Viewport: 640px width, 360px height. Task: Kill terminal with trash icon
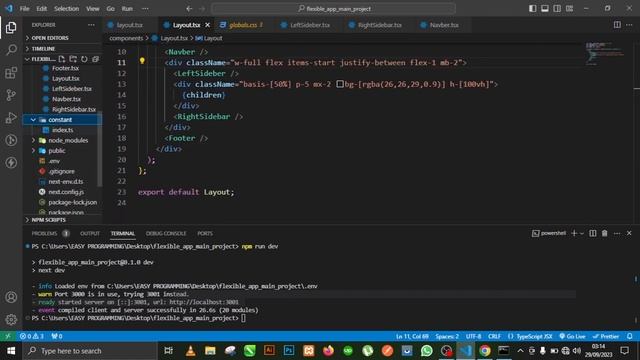[604, 233]
